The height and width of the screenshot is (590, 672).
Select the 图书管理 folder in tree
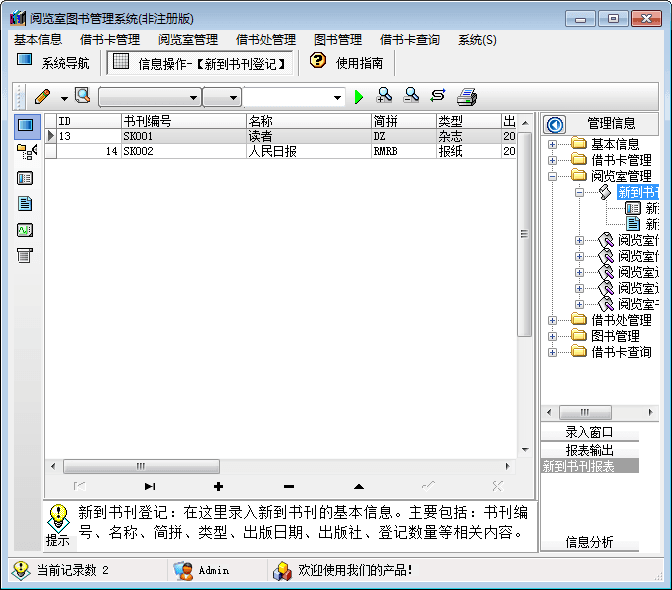click(615, 336)
